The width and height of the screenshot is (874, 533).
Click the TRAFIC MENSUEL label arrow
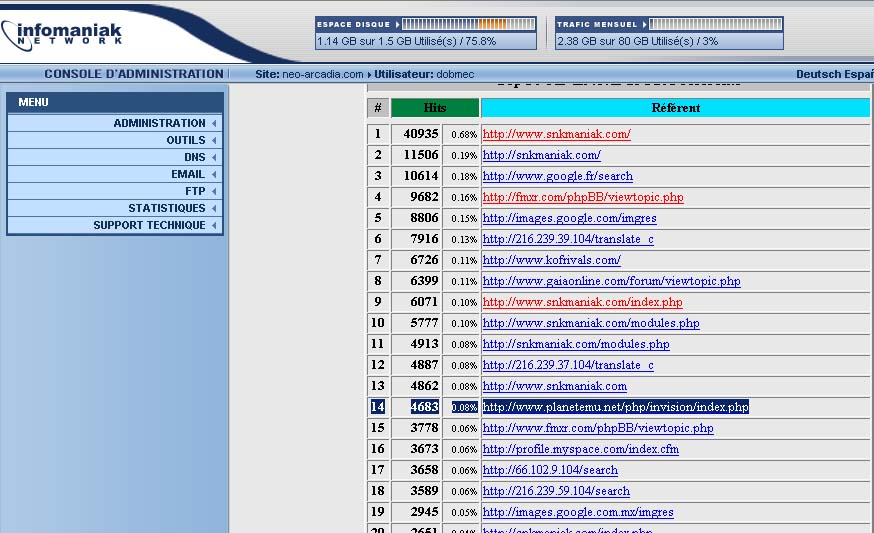coord(644,25)
